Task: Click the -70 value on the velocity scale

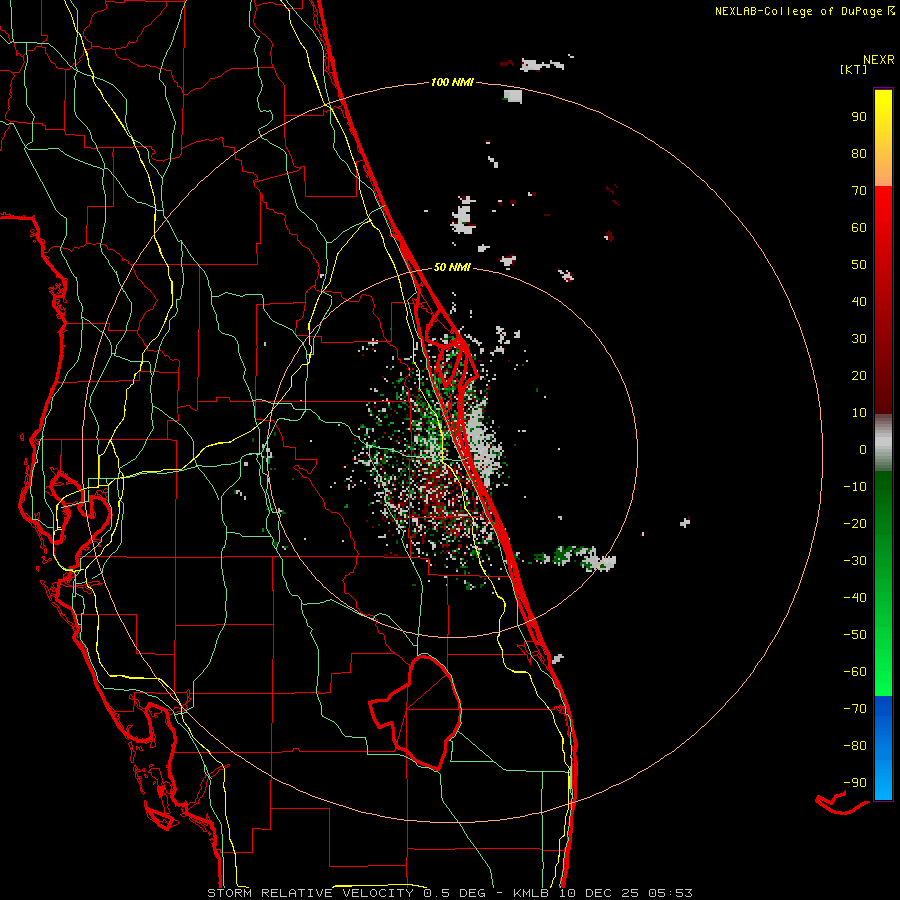Action: pos(855,709)
